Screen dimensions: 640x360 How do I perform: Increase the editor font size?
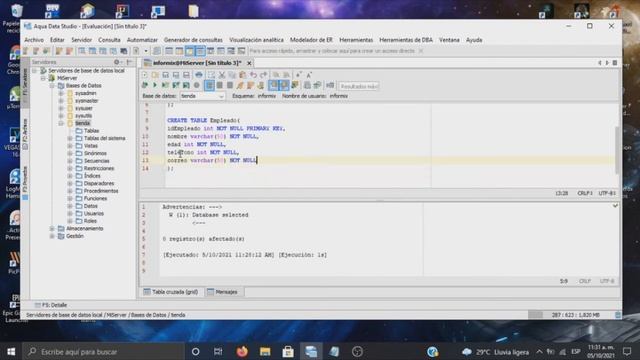click(x=309, y=75)
